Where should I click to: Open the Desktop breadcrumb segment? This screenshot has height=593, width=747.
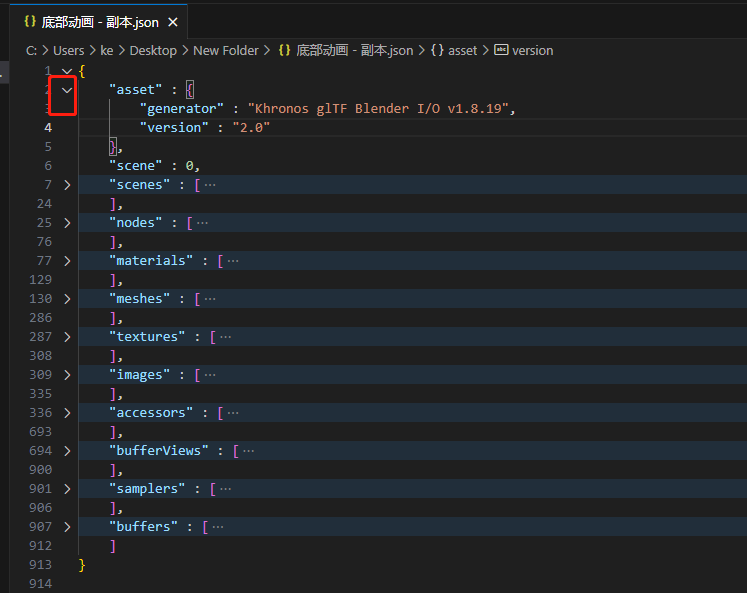[153, 50]
